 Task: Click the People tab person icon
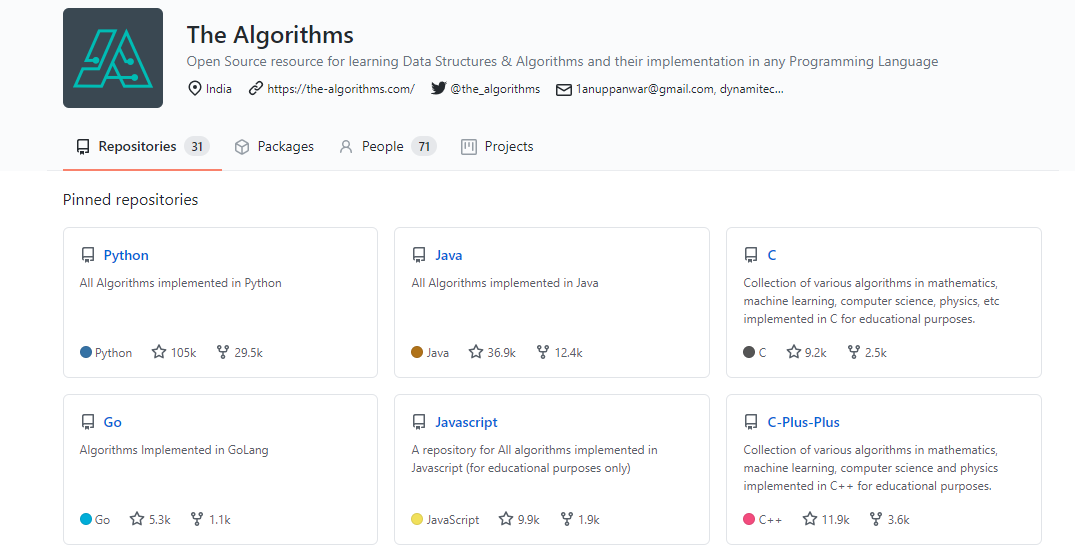click(346, 147)
